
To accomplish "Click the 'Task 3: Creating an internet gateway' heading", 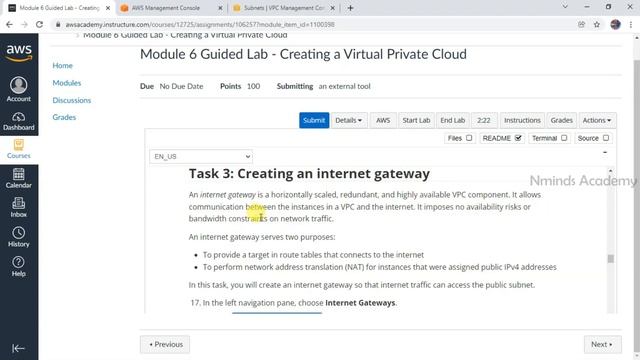I will pyautogui.click(x=309, y=173).
